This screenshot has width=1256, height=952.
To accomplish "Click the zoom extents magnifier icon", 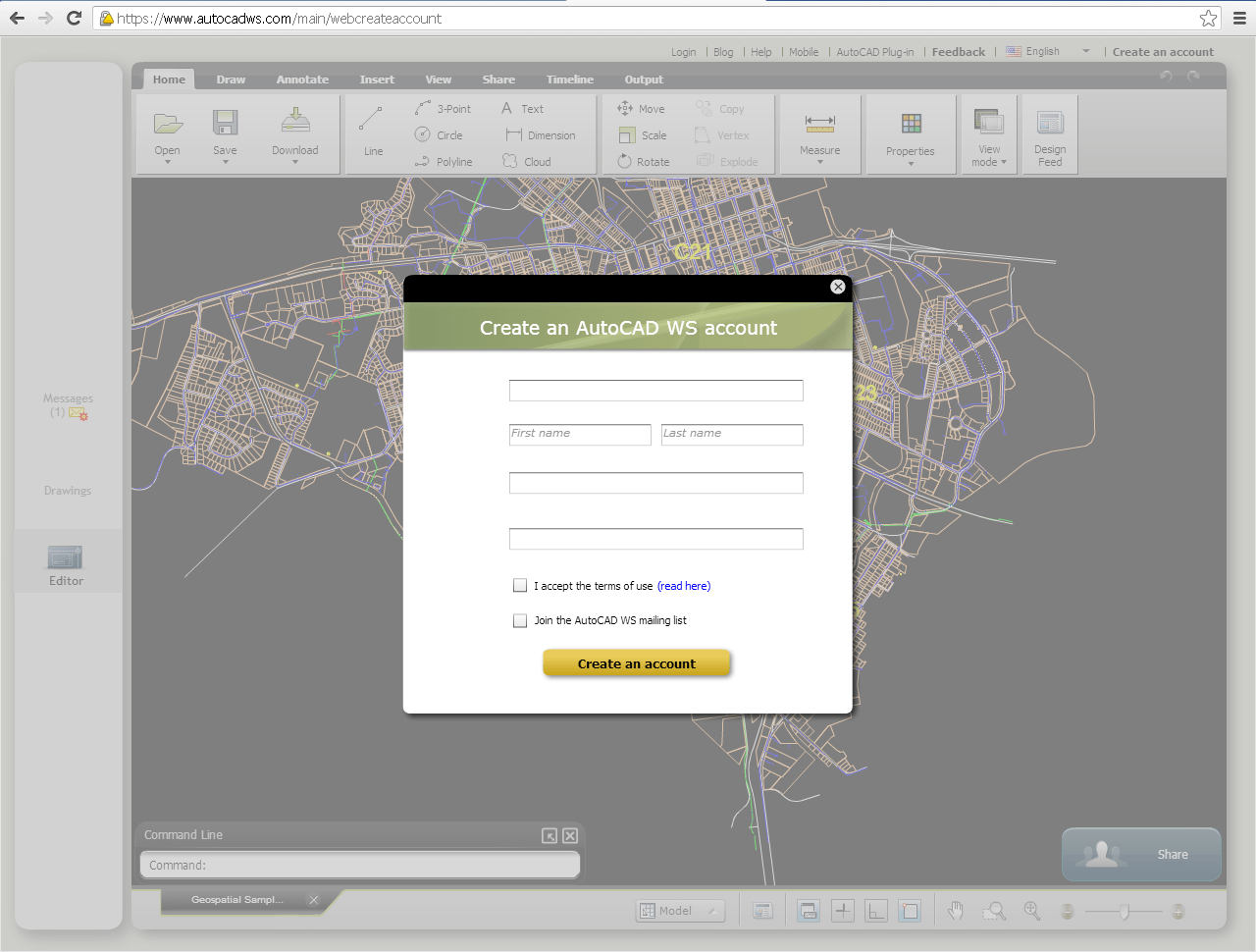I will point(1032,911).
